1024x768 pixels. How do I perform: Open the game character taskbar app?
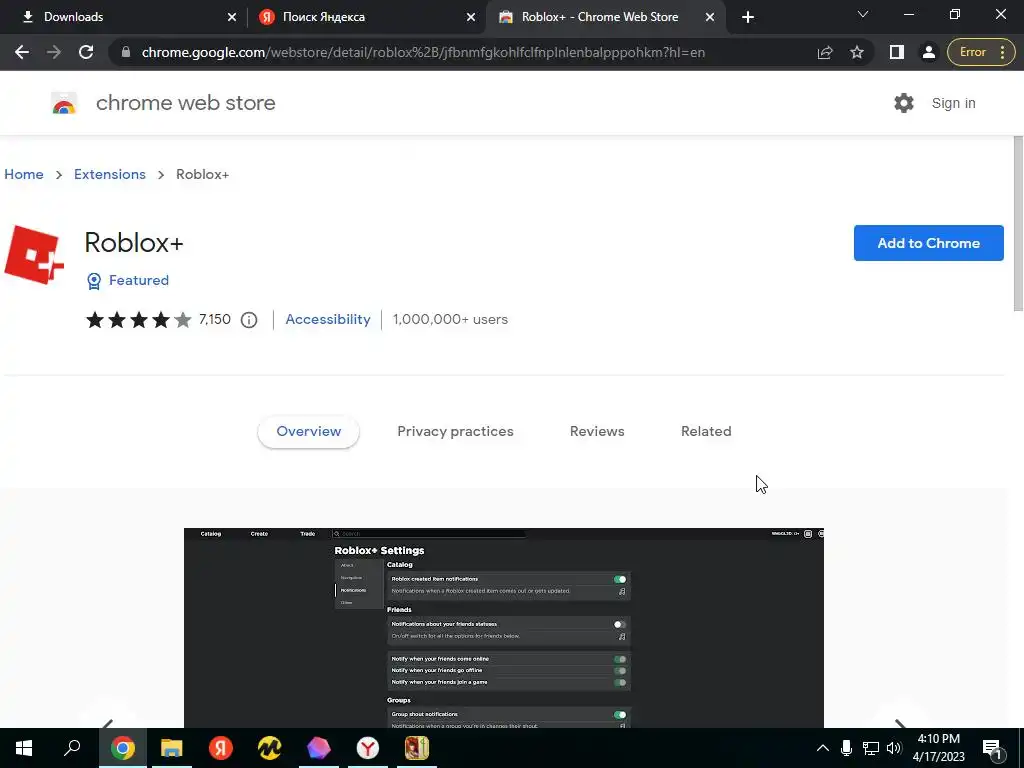pyautogui.click(x=417, y=748)
